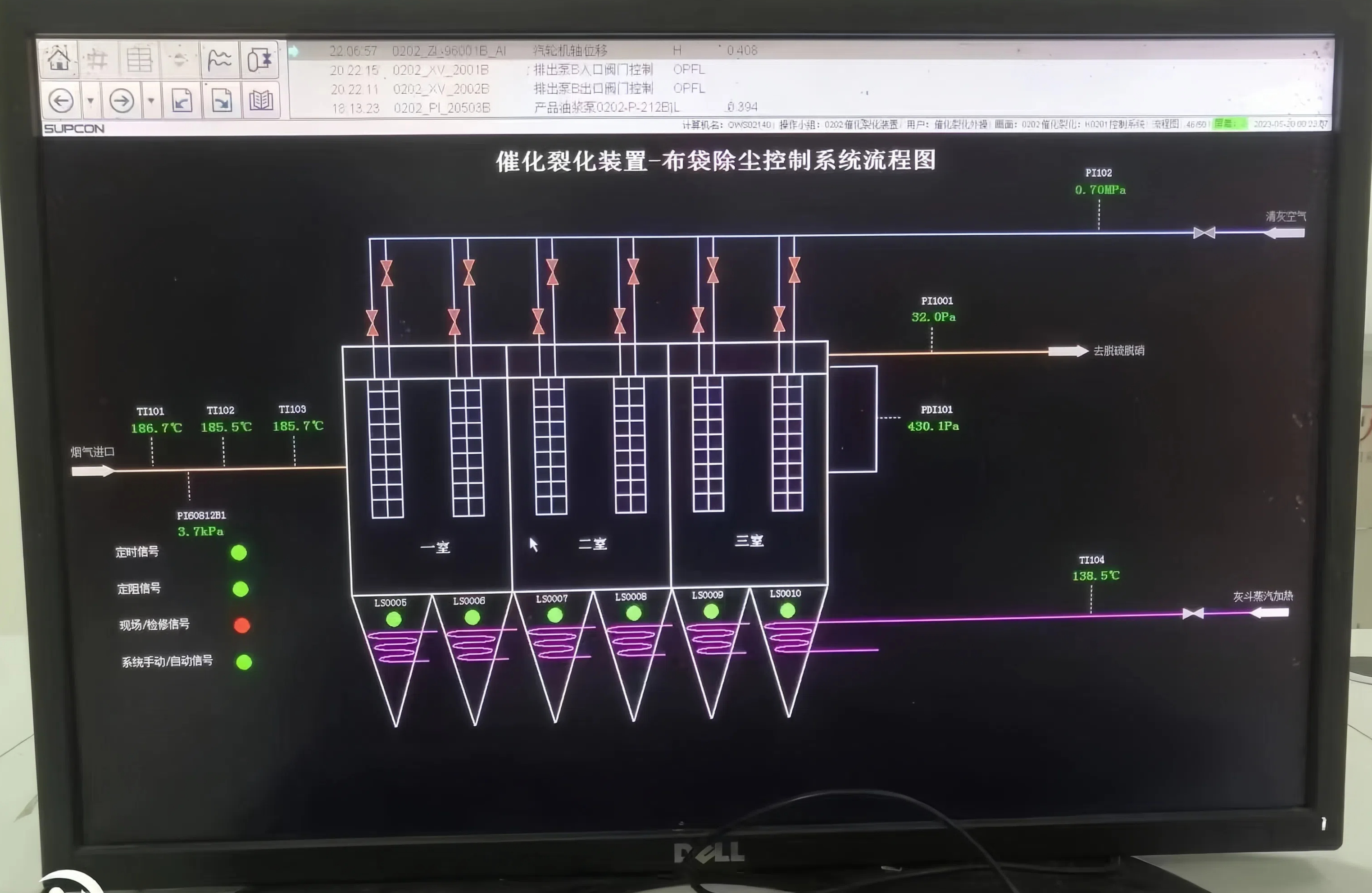1372x893 pixels.
Task: Select the 排出泵B入口阀门控制 alarm row
Action: 593,70
